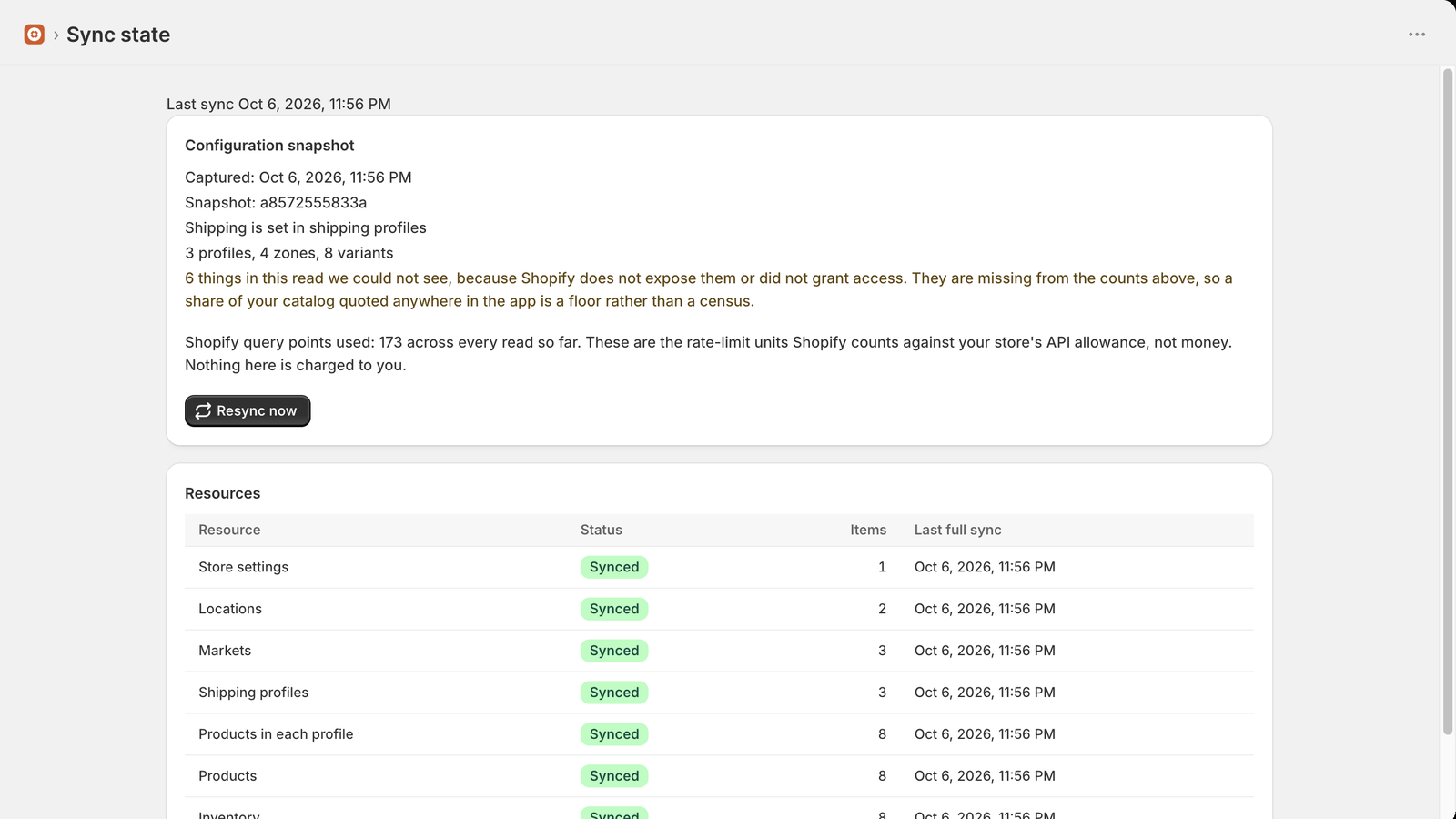Click the Snapshot: a8572555833a line
Screen dimensions: 1456x819
276,203
